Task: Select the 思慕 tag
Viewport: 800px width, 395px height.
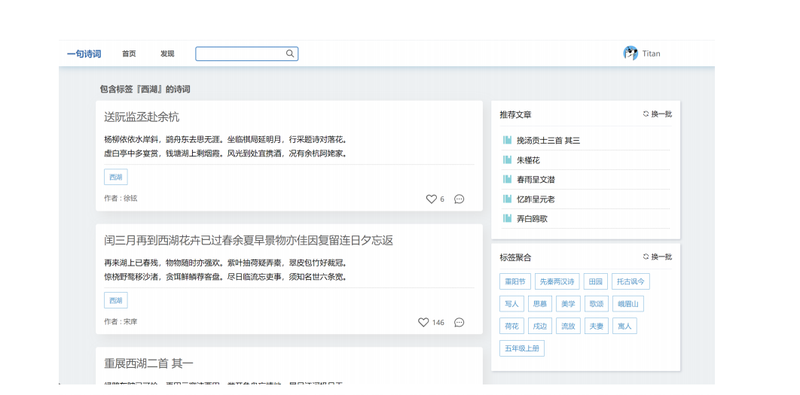Action: click(x=540, y=304)
